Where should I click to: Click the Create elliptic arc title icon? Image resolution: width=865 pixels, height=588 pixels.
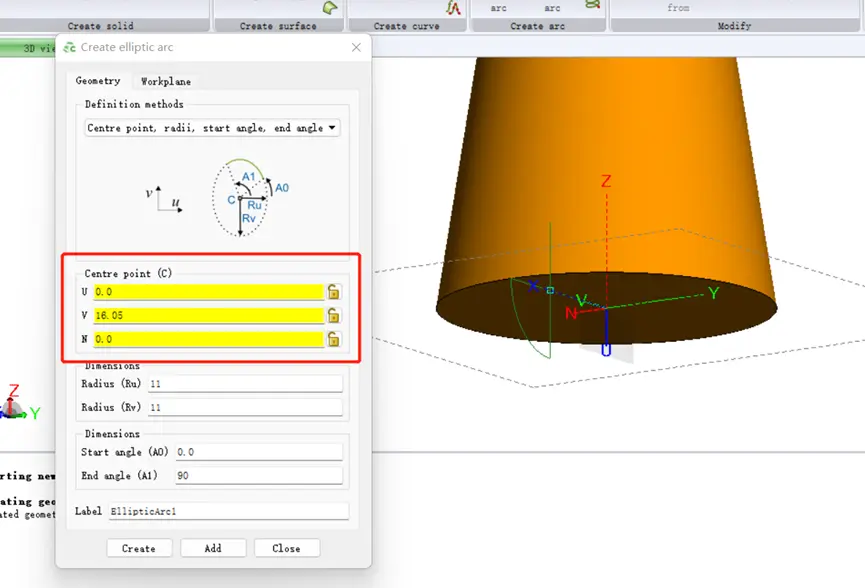click(70, 48)
